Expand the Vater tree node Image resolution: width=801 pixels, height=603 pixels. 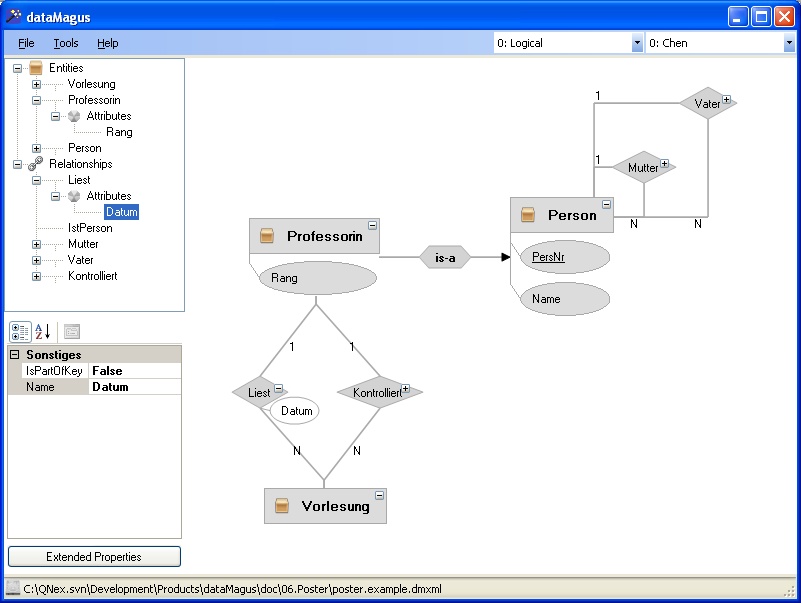point(36,260)
